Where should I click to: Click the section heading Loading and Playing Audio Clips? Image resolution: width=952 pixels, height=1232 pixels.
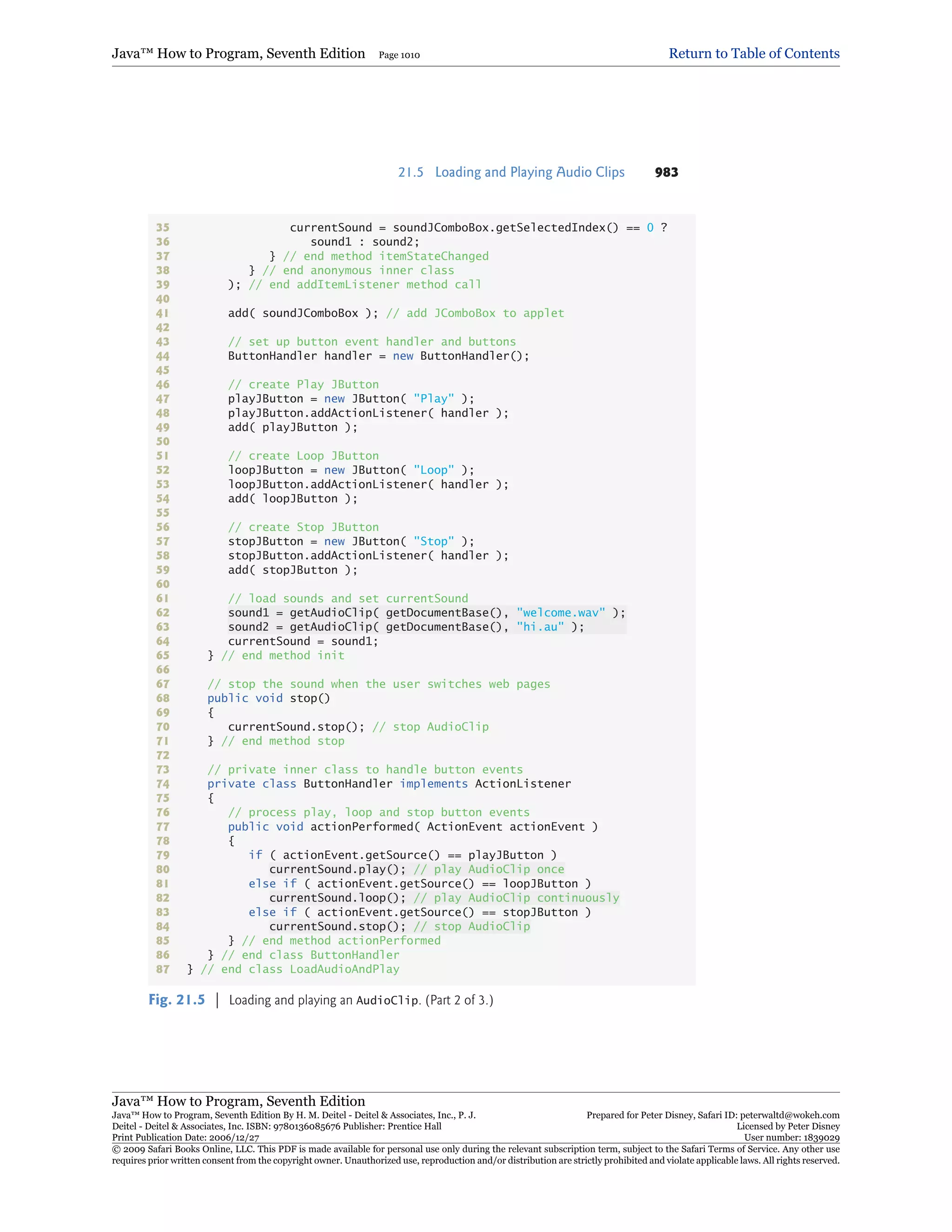(x=529, y=172)
